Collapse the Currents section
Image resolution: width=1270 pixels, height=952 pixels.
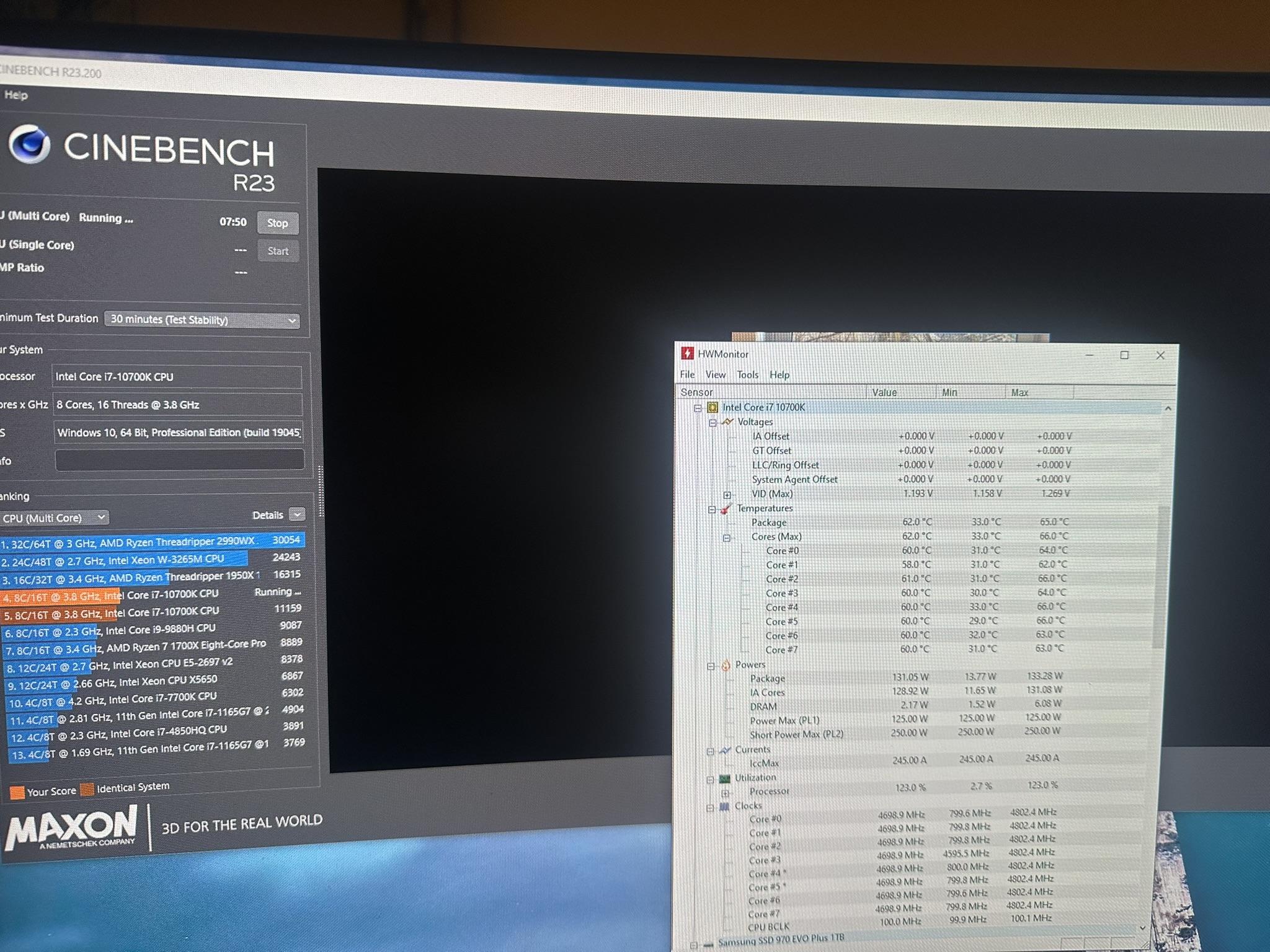coord(711,751)
